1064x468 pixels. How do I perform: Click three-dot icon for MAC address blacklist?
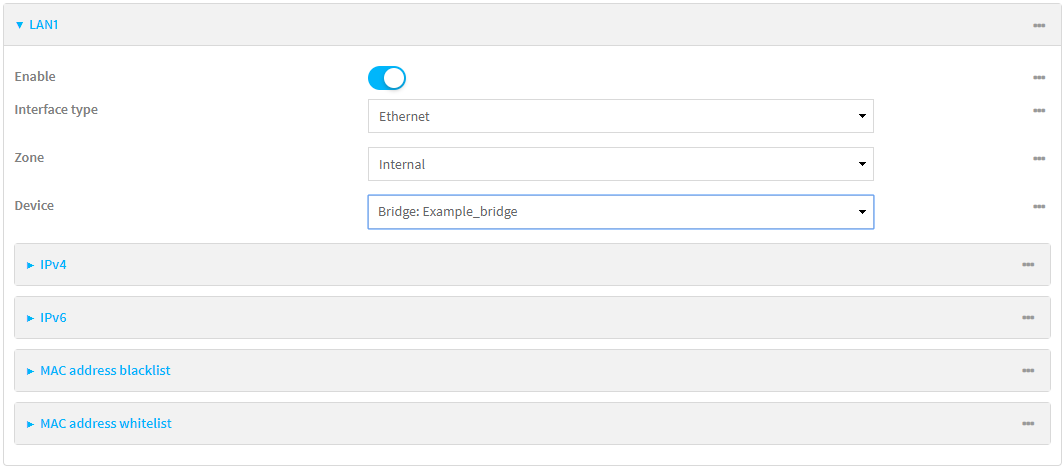1028,371
